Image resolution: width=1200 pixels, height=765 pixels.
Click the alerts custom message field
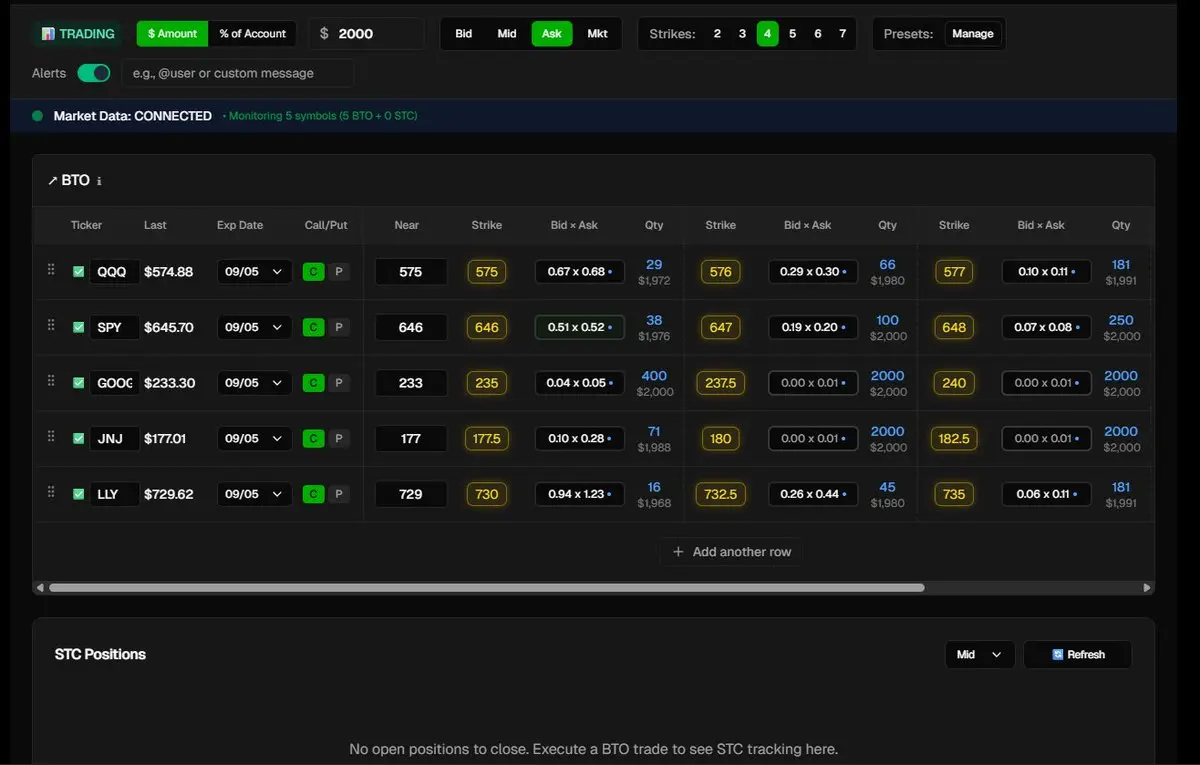[238, 73]
